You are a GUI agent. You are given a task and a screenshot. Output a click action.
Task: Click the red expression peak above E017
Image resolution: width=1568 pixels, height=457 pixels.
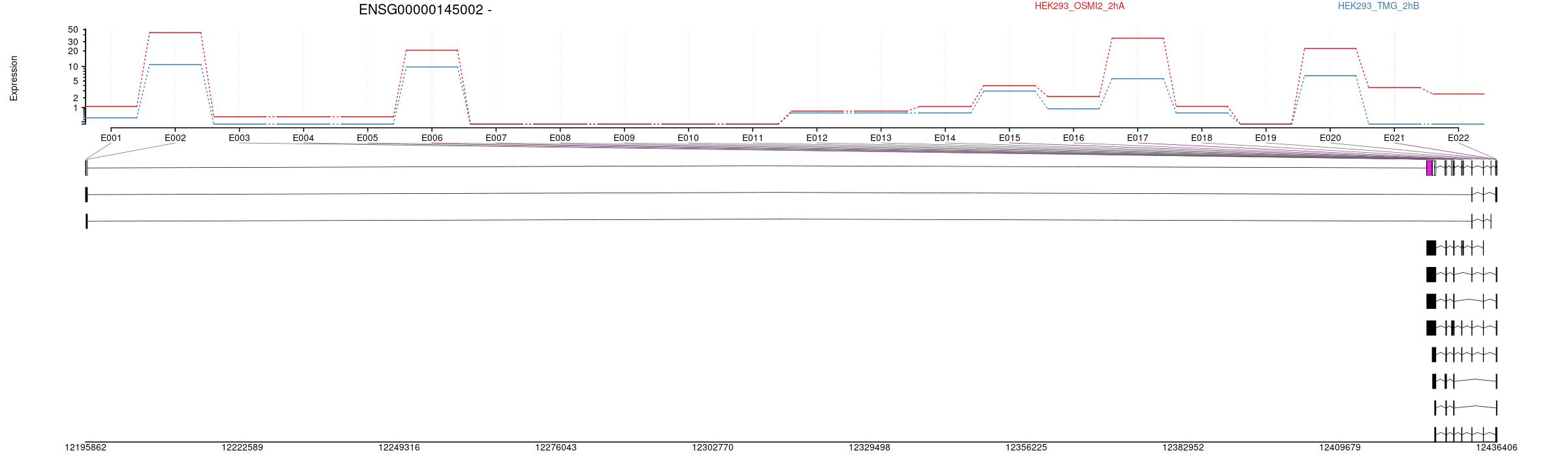(1137, 39)
